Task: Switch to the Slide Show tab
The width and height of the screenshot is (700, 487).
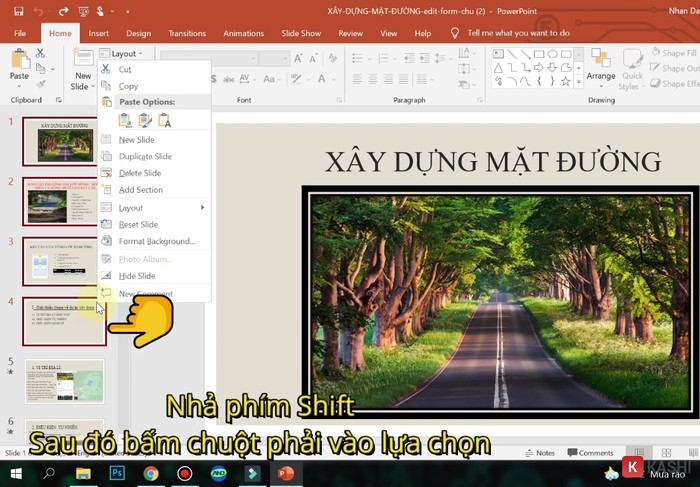Action: click(x=301, y=33)
